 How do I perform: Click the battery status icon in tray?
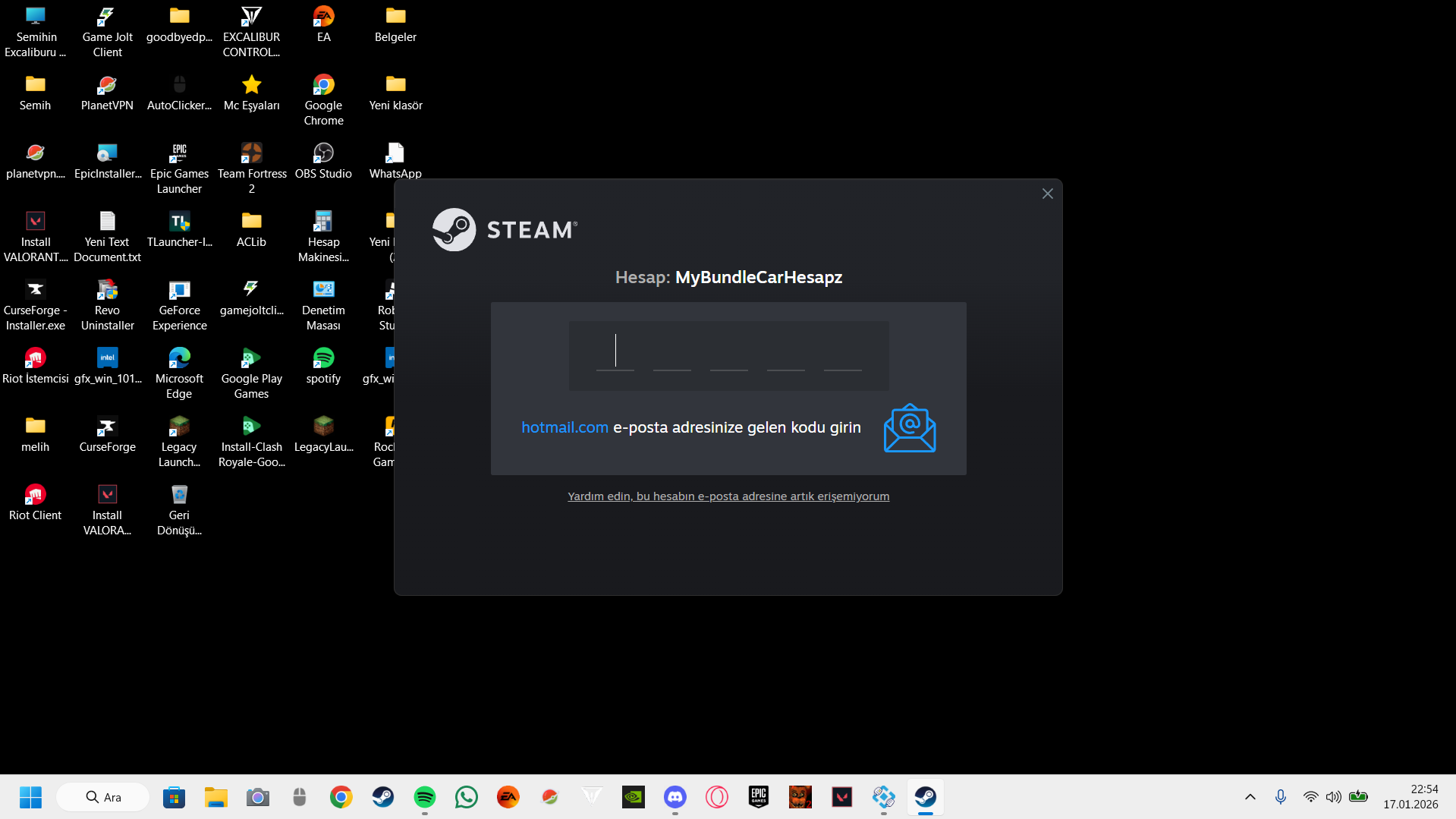tap(1358, 797)
